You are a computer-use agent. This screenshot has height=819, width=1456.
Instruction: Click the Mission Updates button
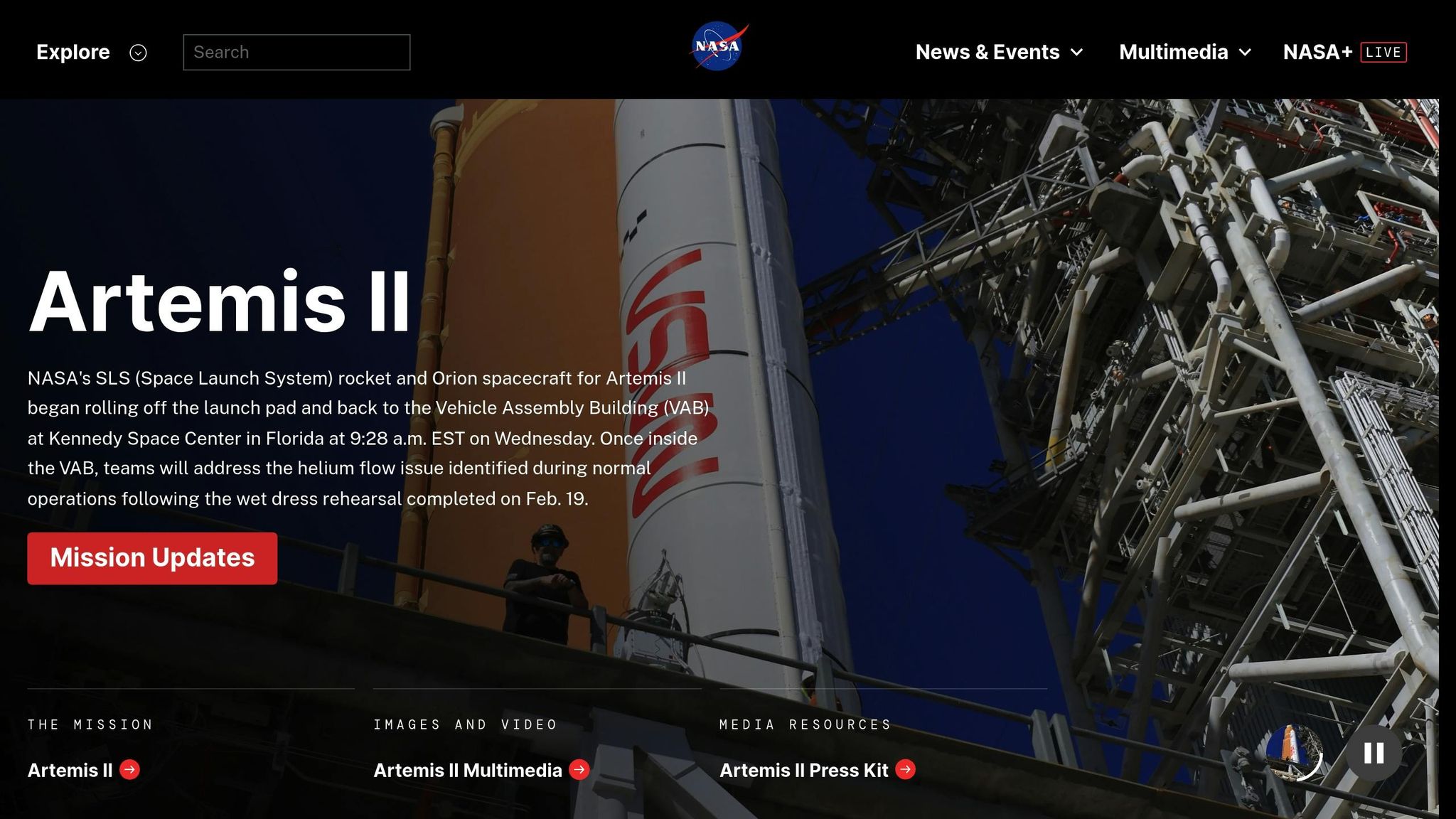[x=151, y=558]
